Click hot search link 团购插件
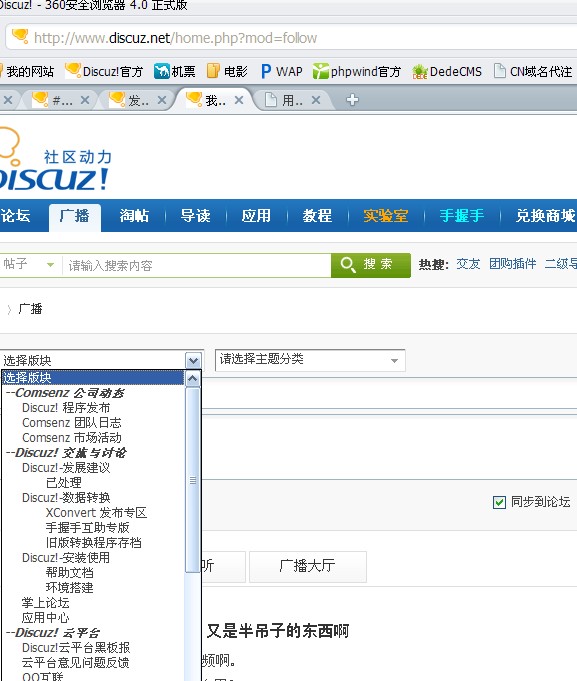Viewport: 577px width, 681px height. pyautogui.click(x=512, y=264)
